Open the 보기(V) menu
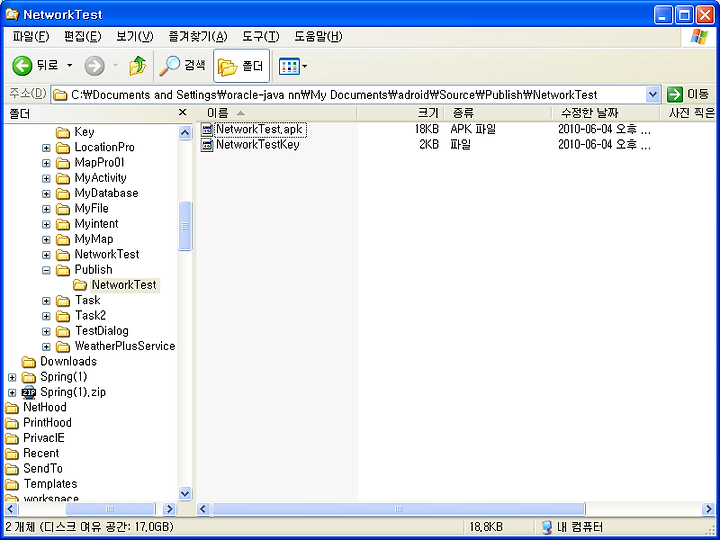This screenshot has height=540, width=720. point(135,37)
